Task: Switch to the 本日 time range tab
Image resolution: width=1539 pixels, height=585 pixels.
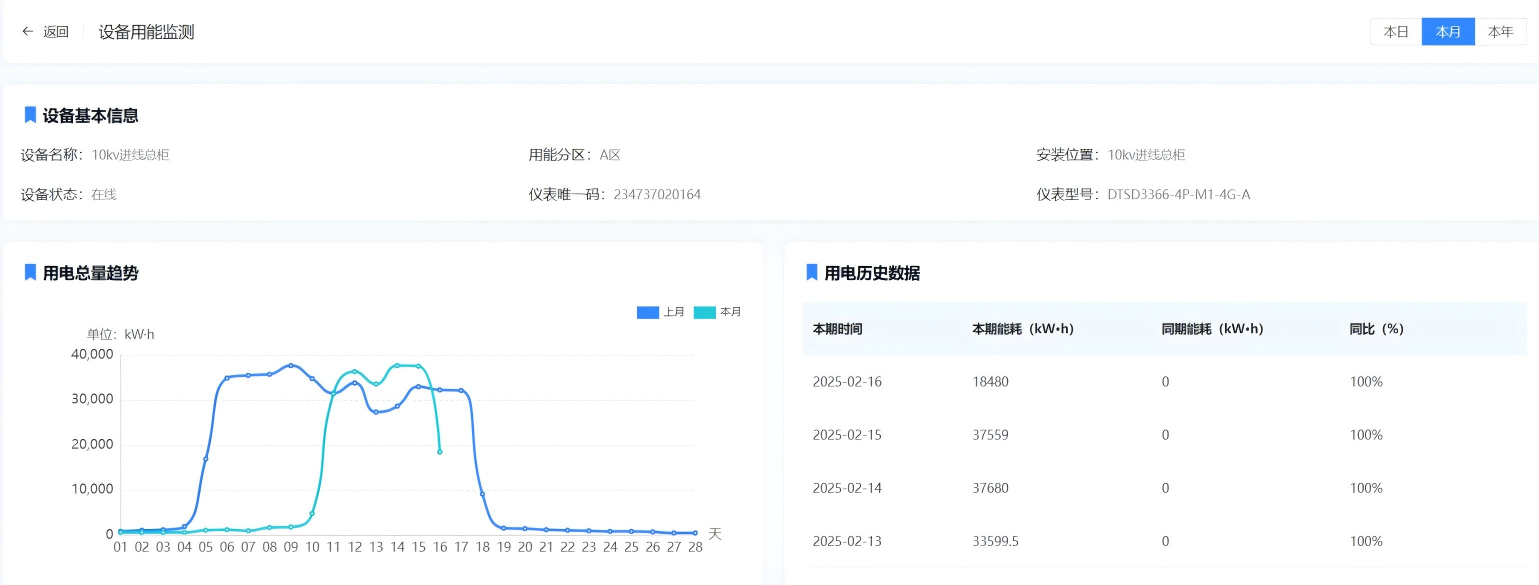Action: [1396, 32]
